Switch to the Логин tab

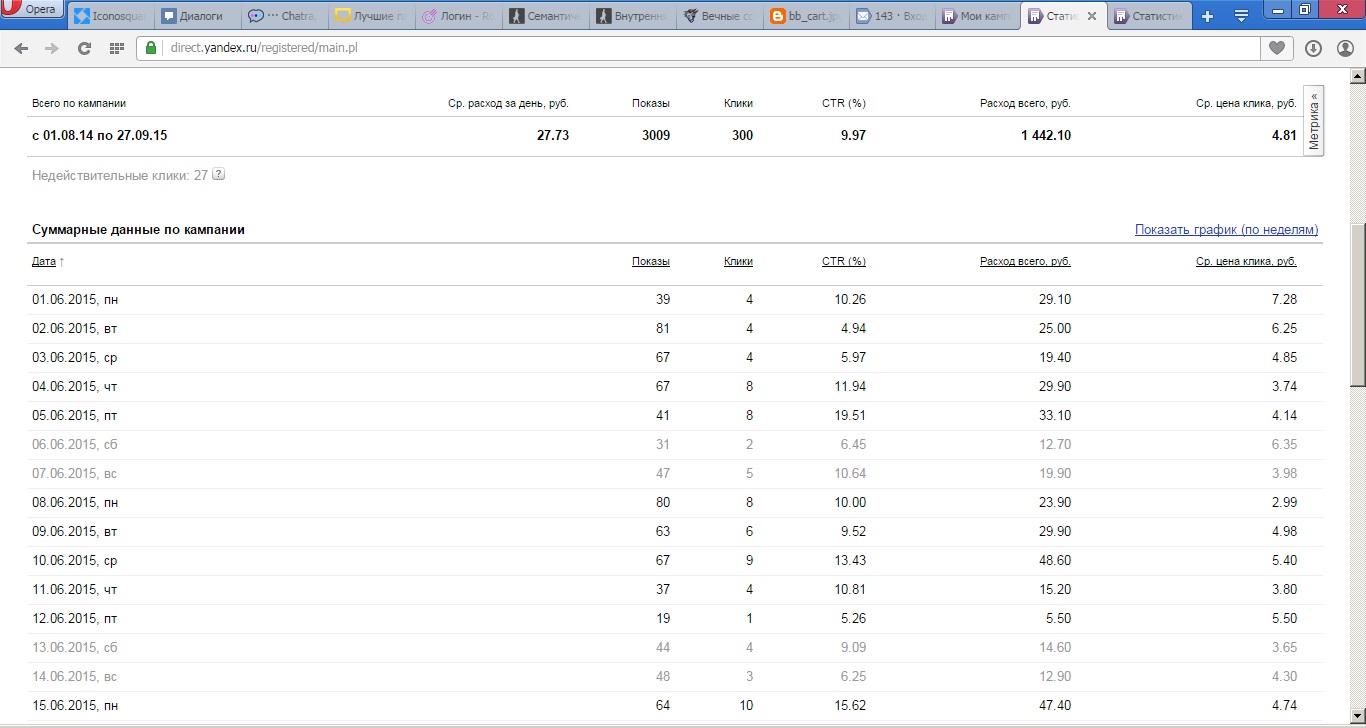tap(457, 17)
